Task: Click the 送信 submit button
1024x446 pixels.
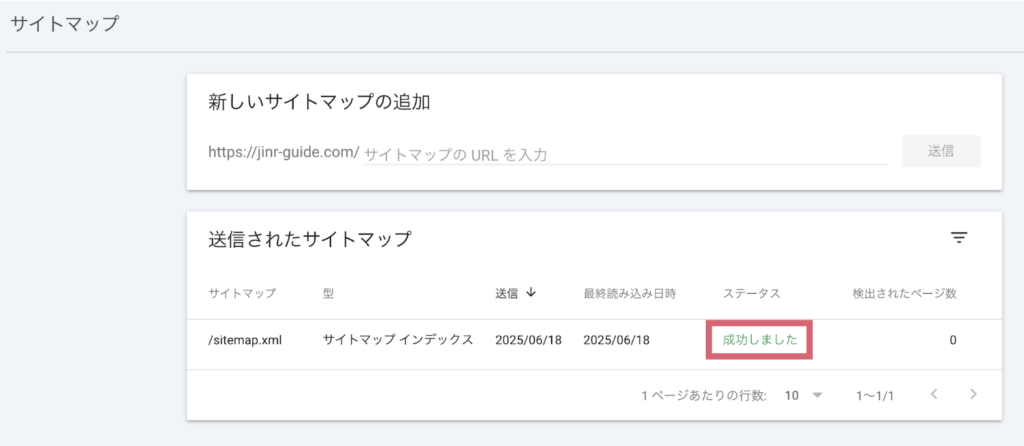Action: click(941, 151)
